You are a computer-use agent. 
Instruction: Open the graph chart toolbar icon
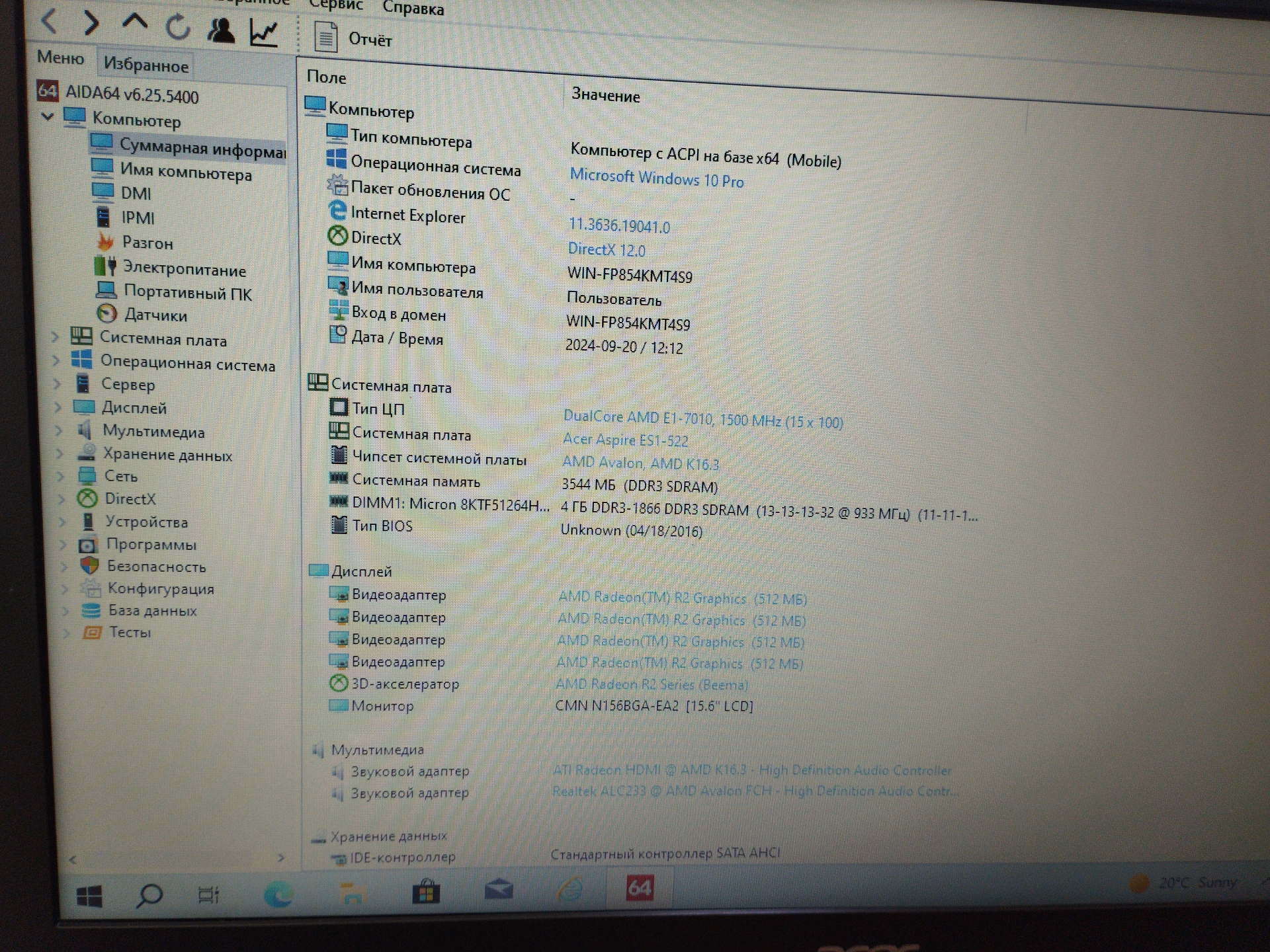[263, 32]
